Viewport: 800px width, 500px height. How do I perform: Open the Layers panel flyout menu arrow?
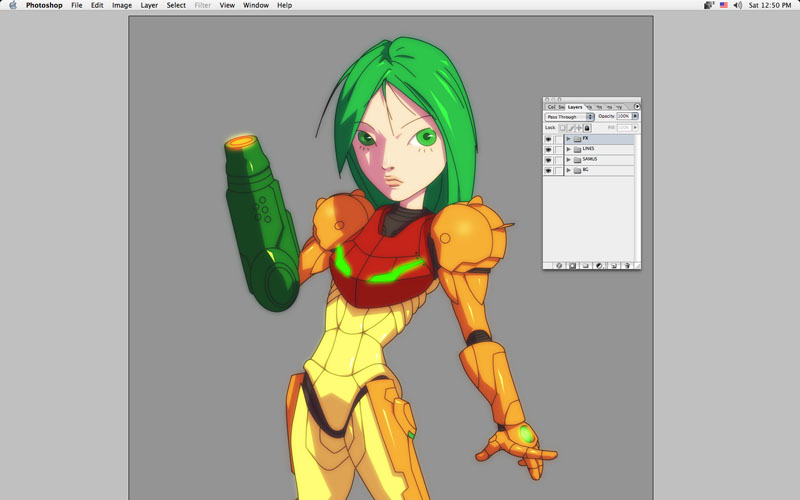point(637,106)
